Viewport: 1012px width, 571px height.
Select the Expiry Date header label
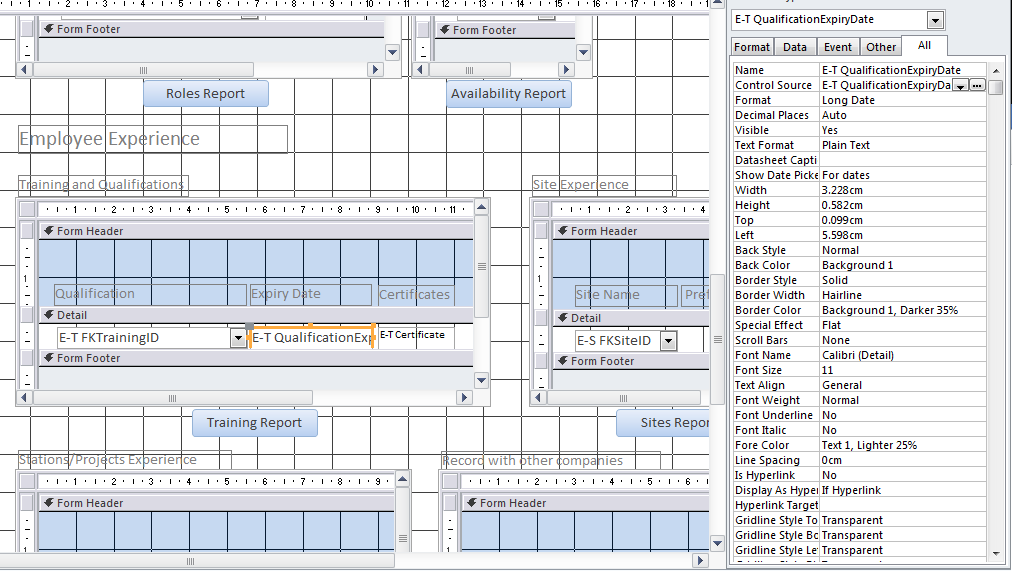click(310, 294)
